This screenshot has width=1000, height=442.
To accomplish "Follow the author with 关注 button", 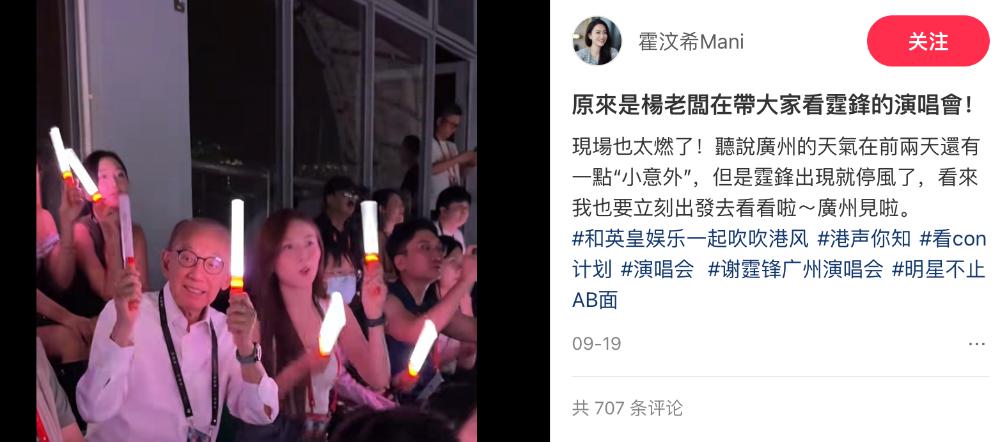I will click(x=928, y=41).
